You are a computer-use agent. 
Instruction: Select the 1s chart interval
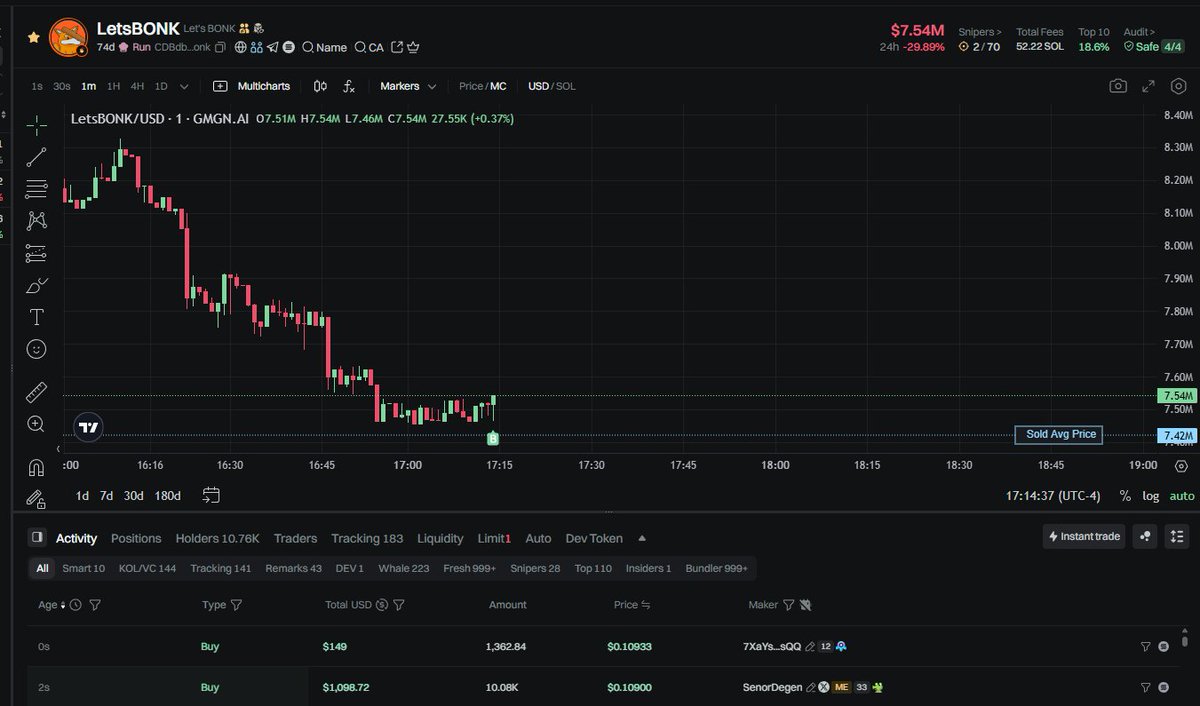coord(37,86)
